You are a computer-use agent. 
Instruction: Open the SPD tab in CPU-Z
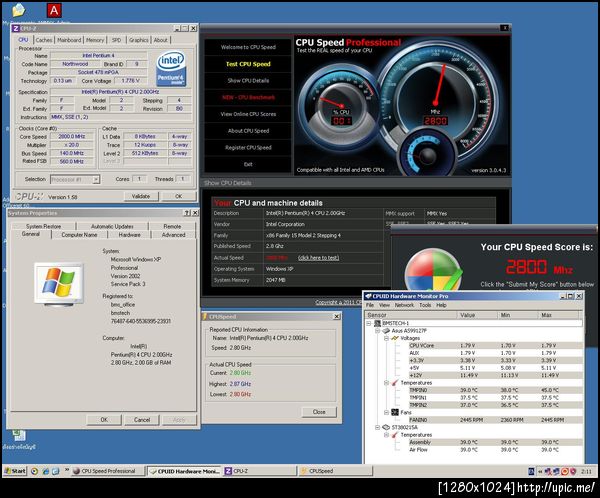(x=116, y=40)
